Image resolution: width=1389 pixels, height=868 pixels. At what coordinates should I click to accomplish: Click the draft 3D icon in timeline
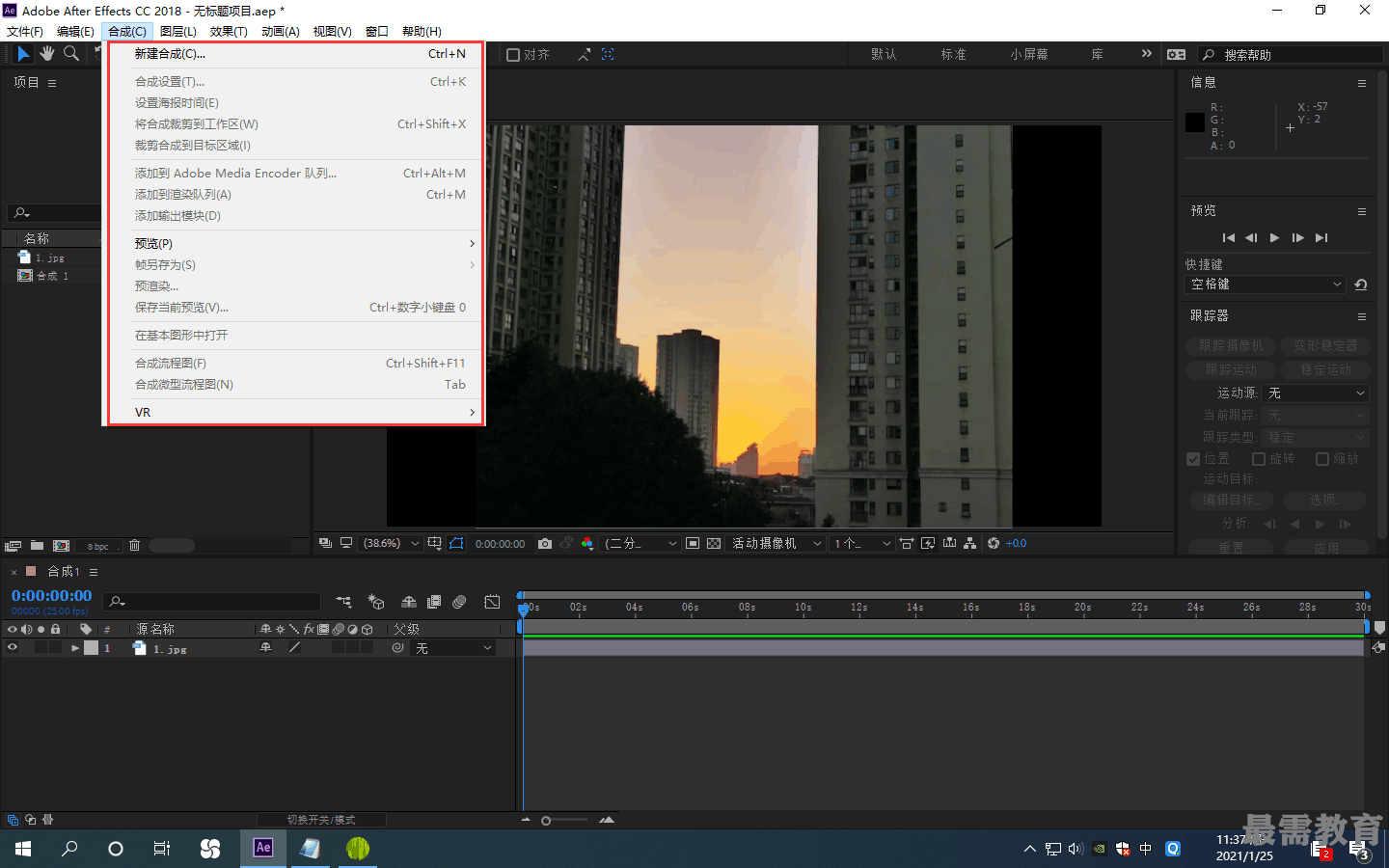tap(376, 602)
